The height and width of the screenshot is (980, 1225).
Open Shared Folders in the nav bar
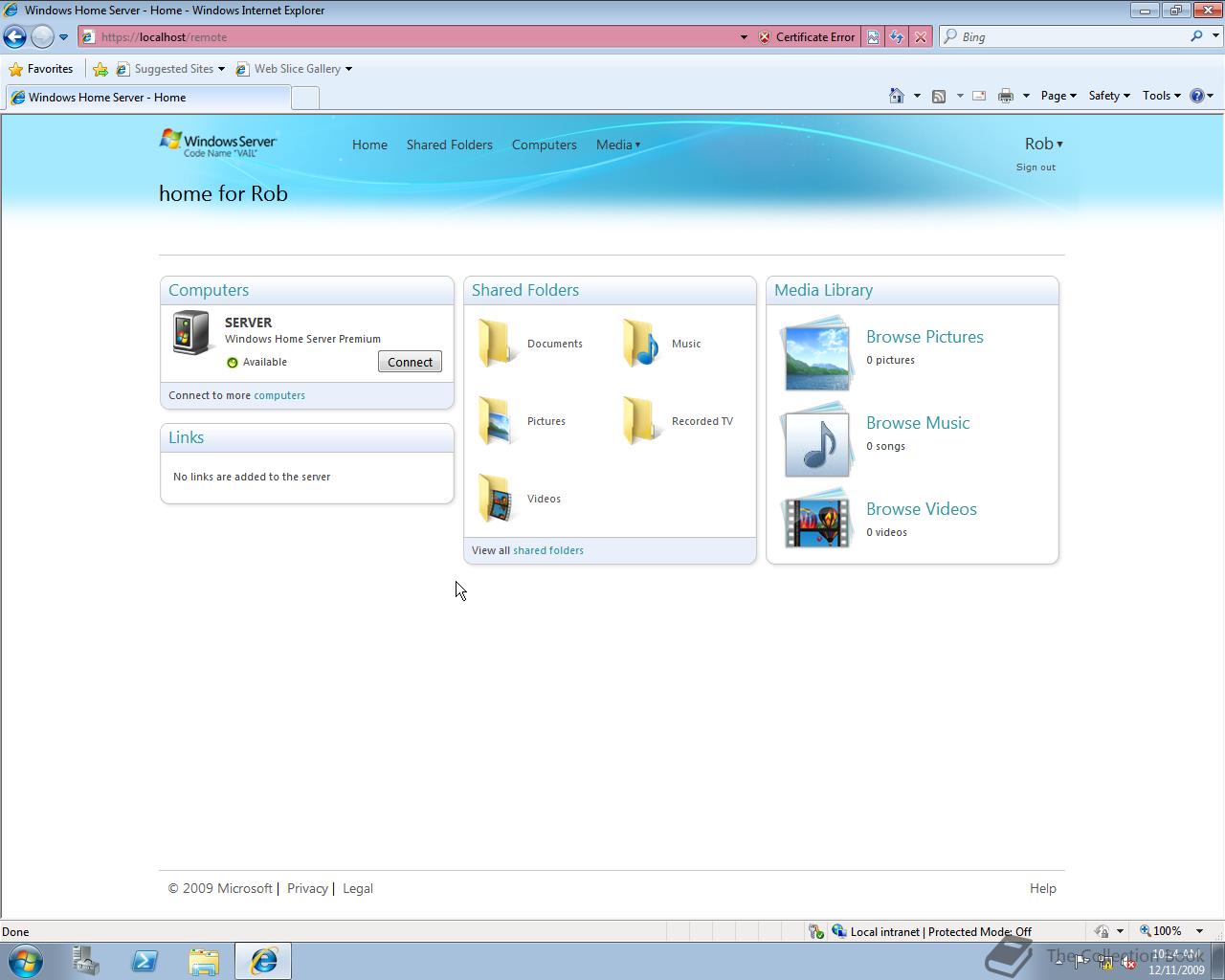(449, 145)
